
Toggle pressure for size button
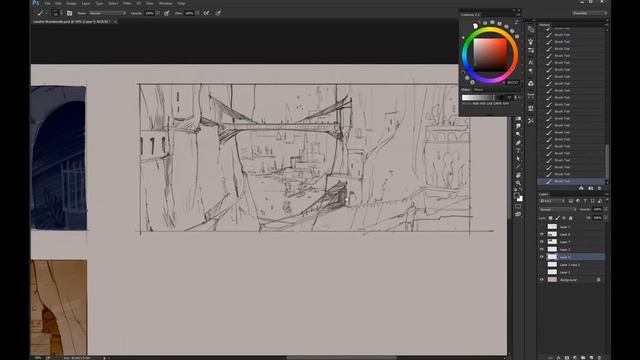[218, 13]
